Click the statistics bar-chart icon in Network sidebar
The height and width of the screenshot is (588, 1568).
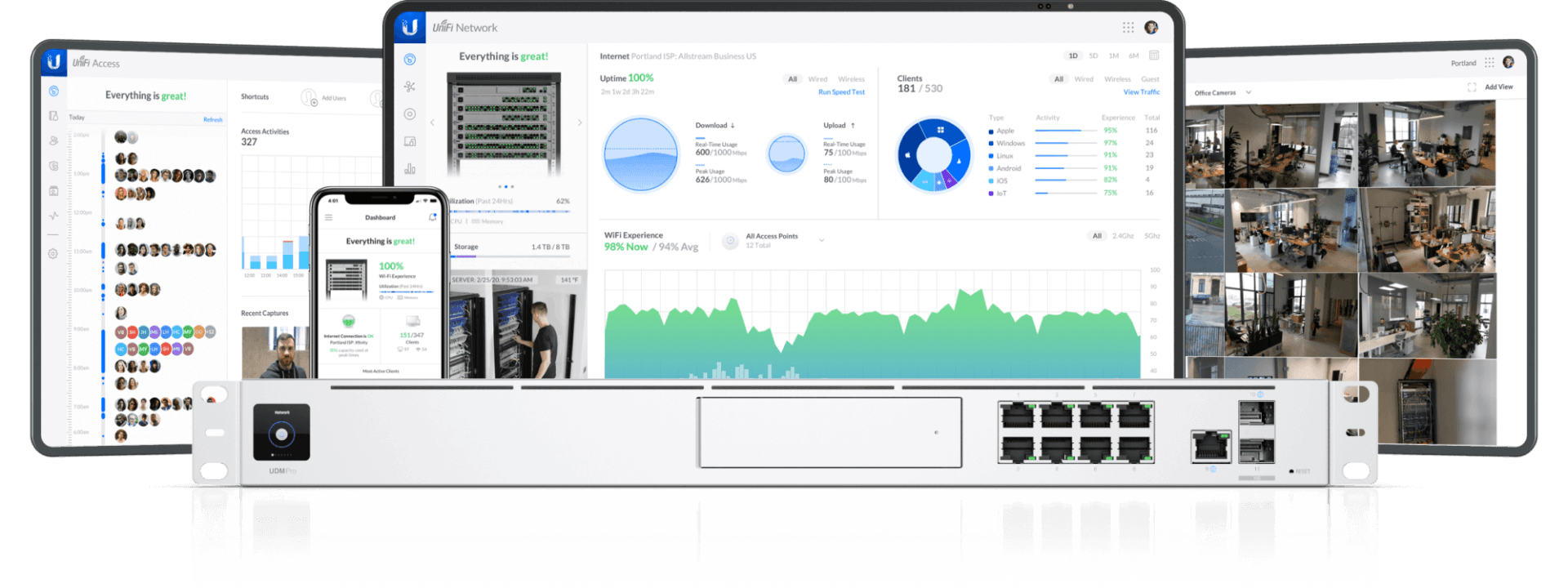(410, 169)
